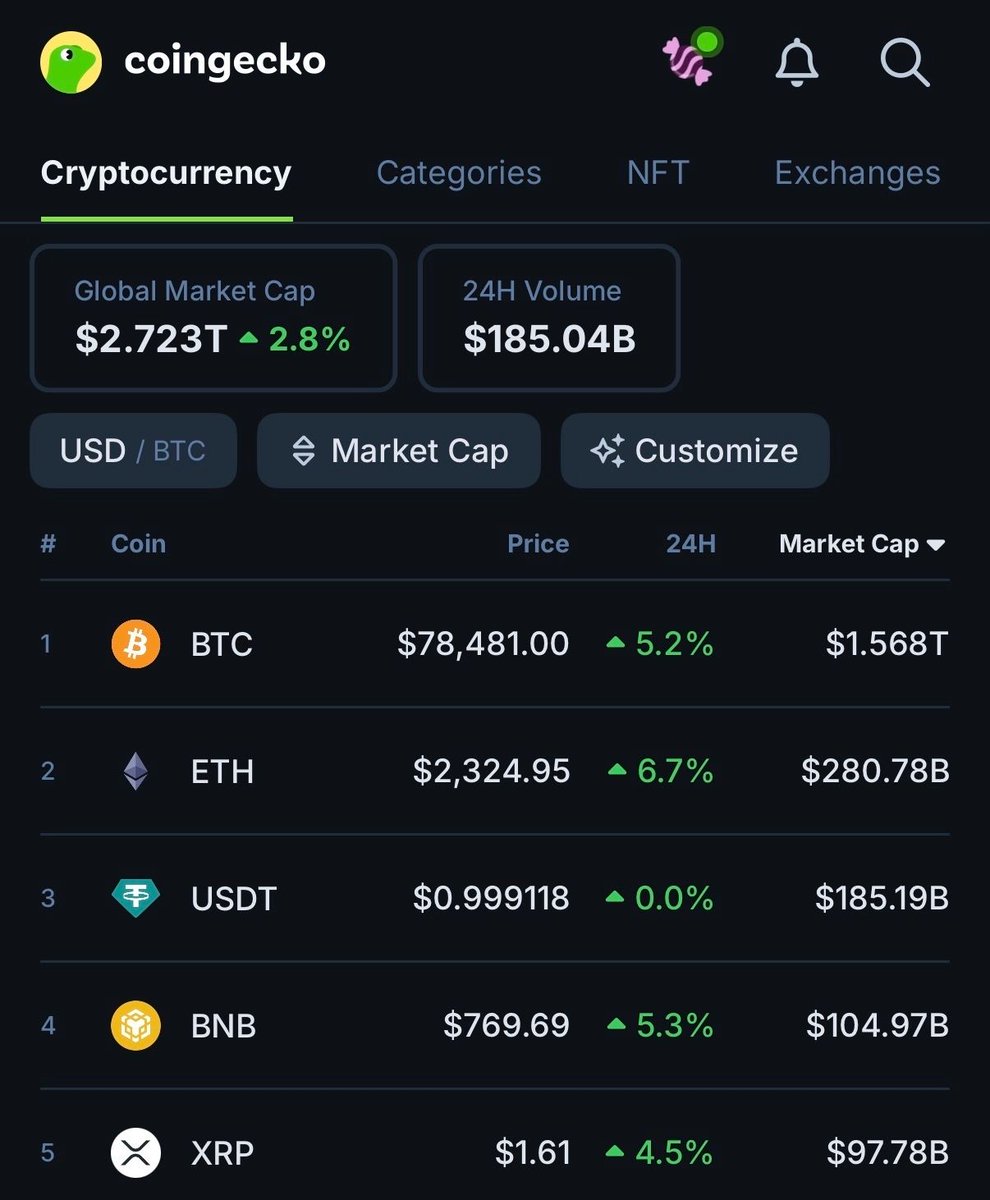
Task: Click the CoinGecko gecko logo icon
Action: (71, 62)
